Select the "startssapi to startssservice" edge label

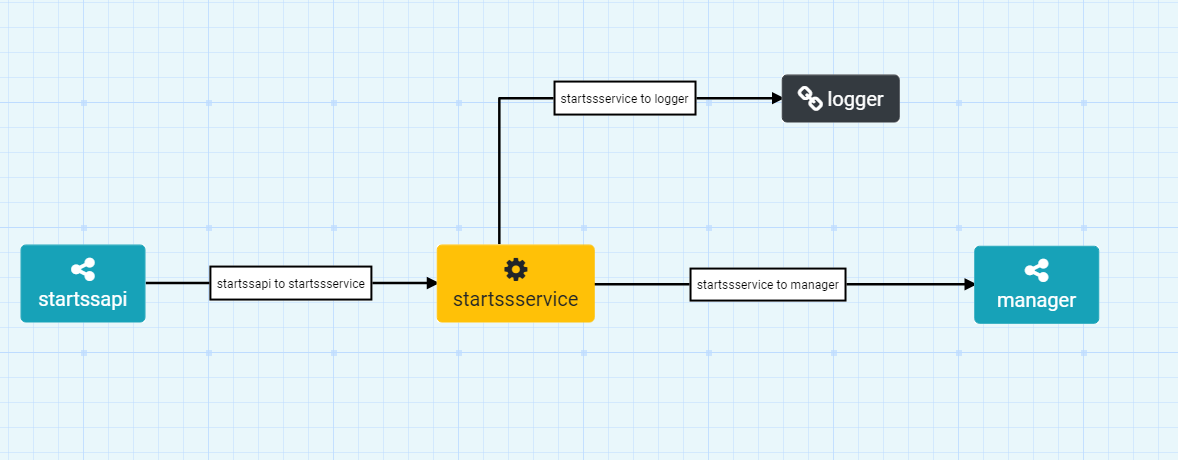291,284
